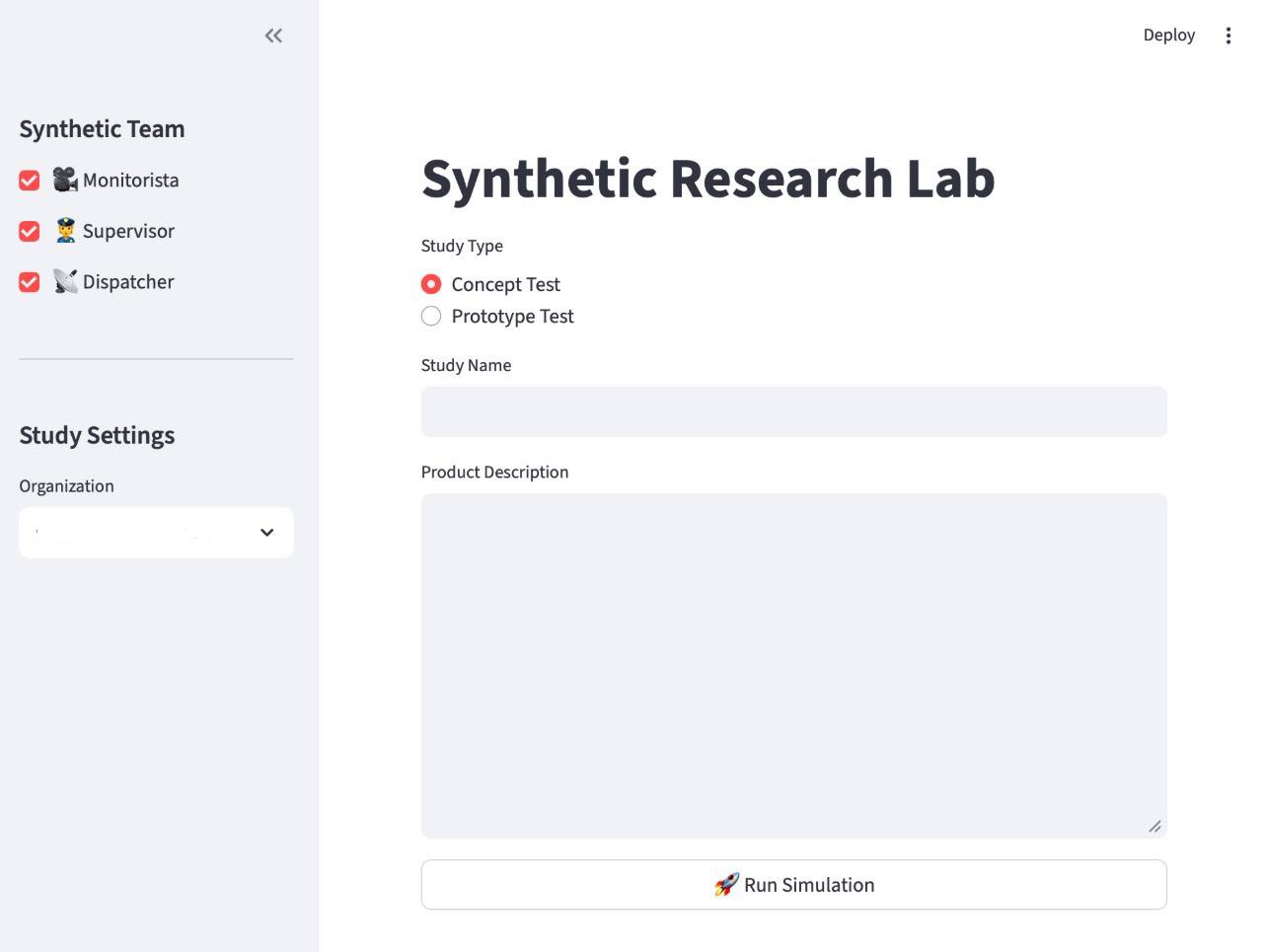Uncheck the Monitorista checkbox
The height and width of the screenshot is (952, 1263).
click(x=30, y=181)
